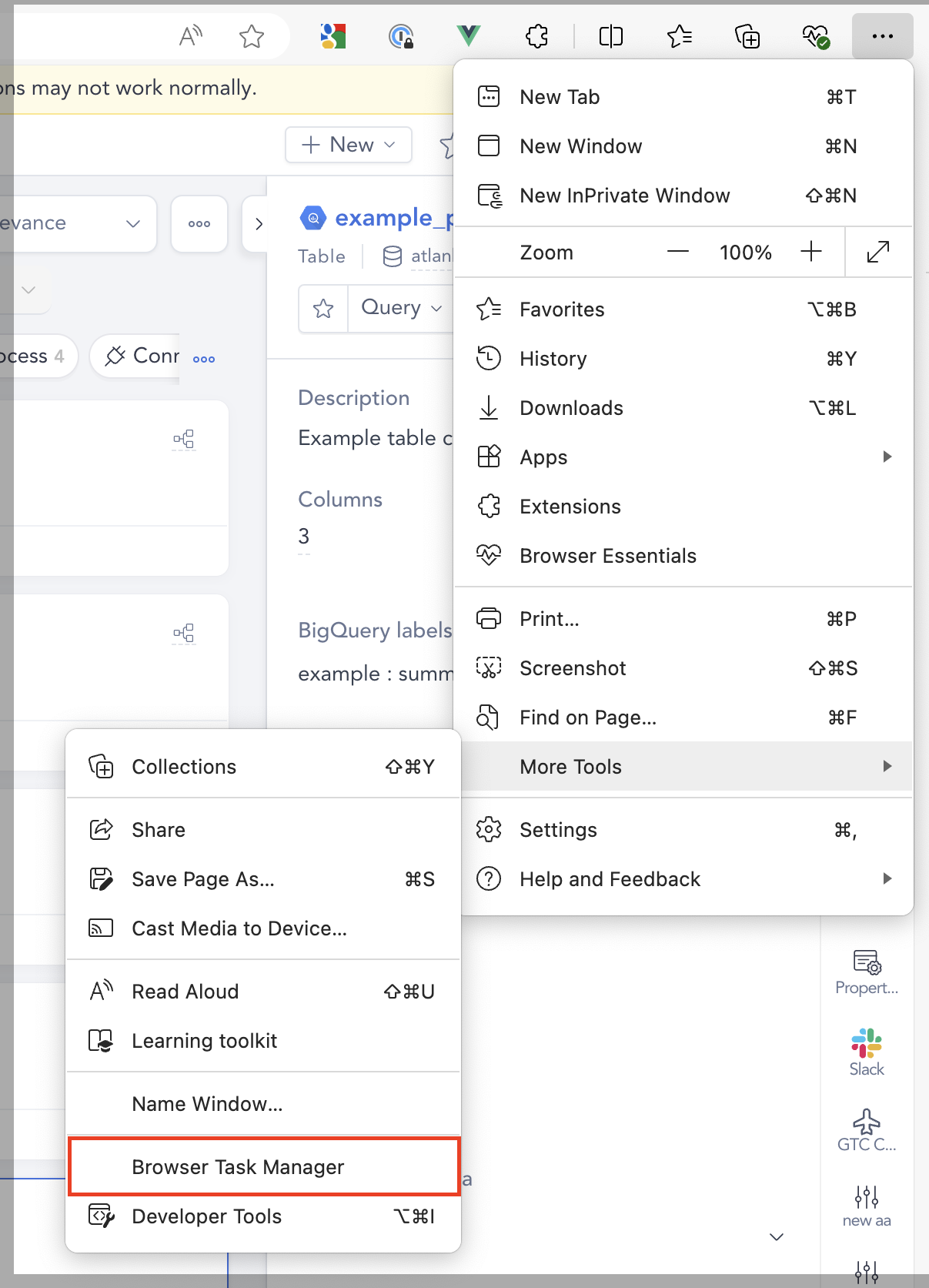Expand the collapsed chevron under relevance dropdown

pyautogui.click(x=28, y=290)
